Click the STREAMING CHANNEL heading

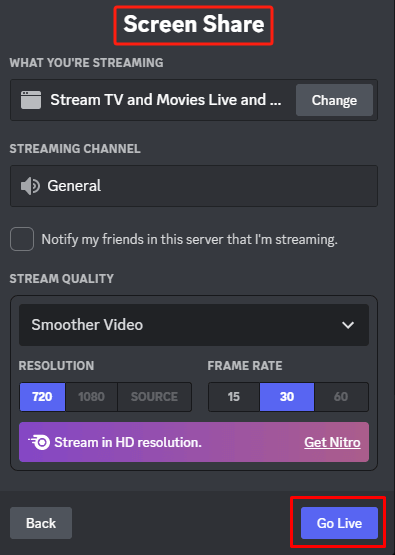[x=75, y=149]
